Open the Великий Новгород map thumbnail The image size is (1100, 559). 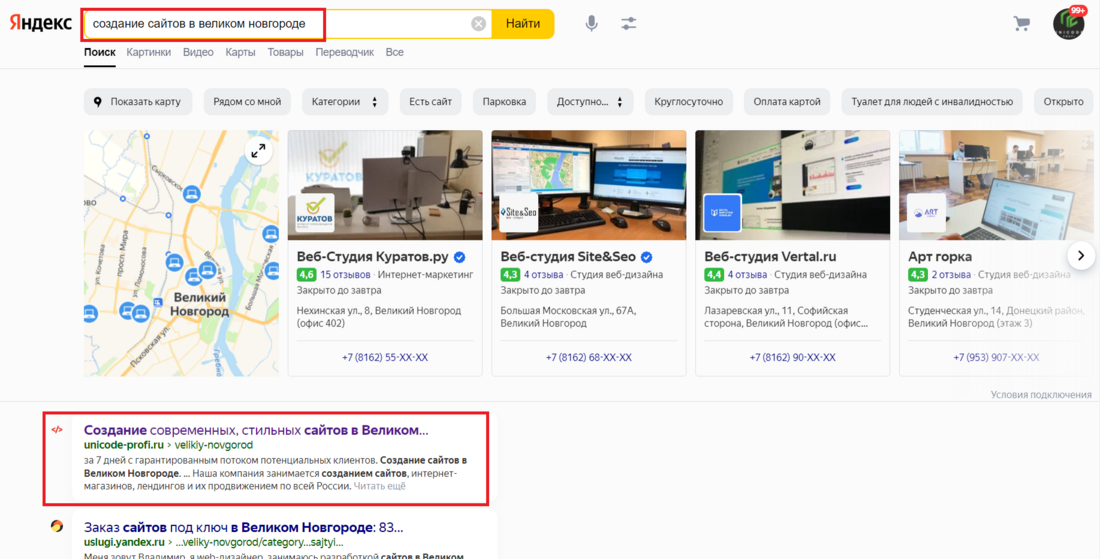pos(181,253)
